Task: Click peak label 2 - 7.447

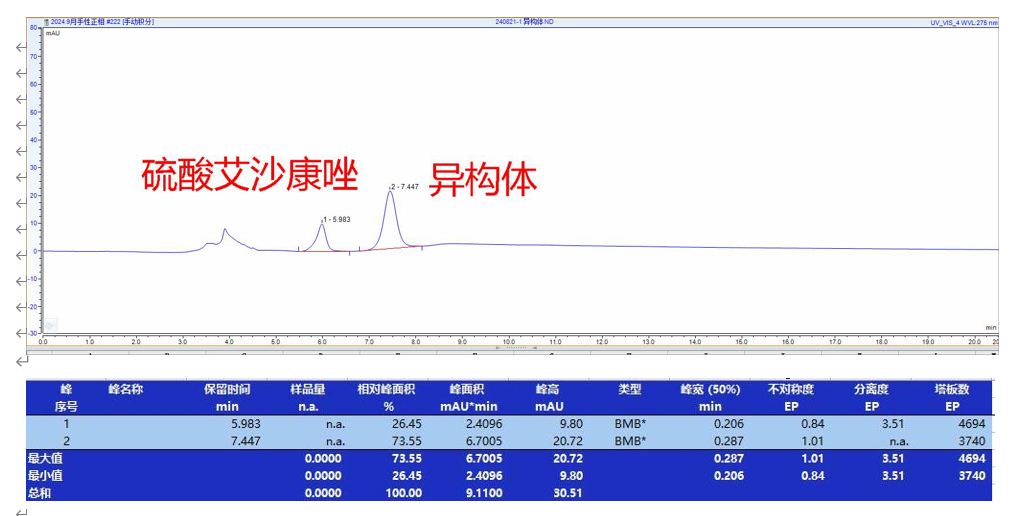Action: [x=404, y=187]
